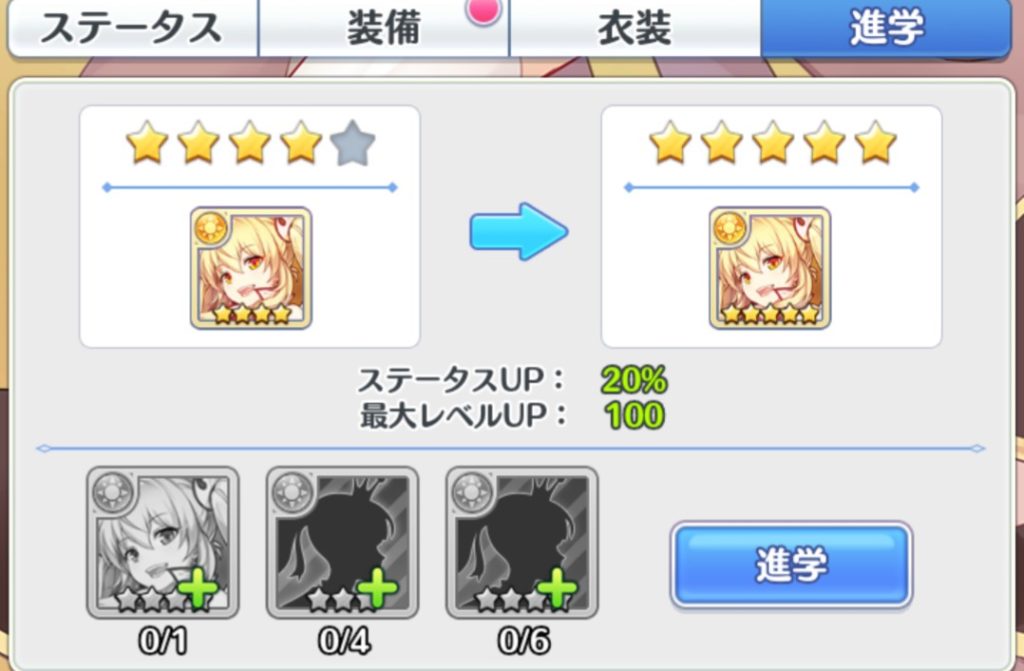This screenshot has height=671, width=1024.
Task: Click the 0/6 counter label
Action: [524, 641]
